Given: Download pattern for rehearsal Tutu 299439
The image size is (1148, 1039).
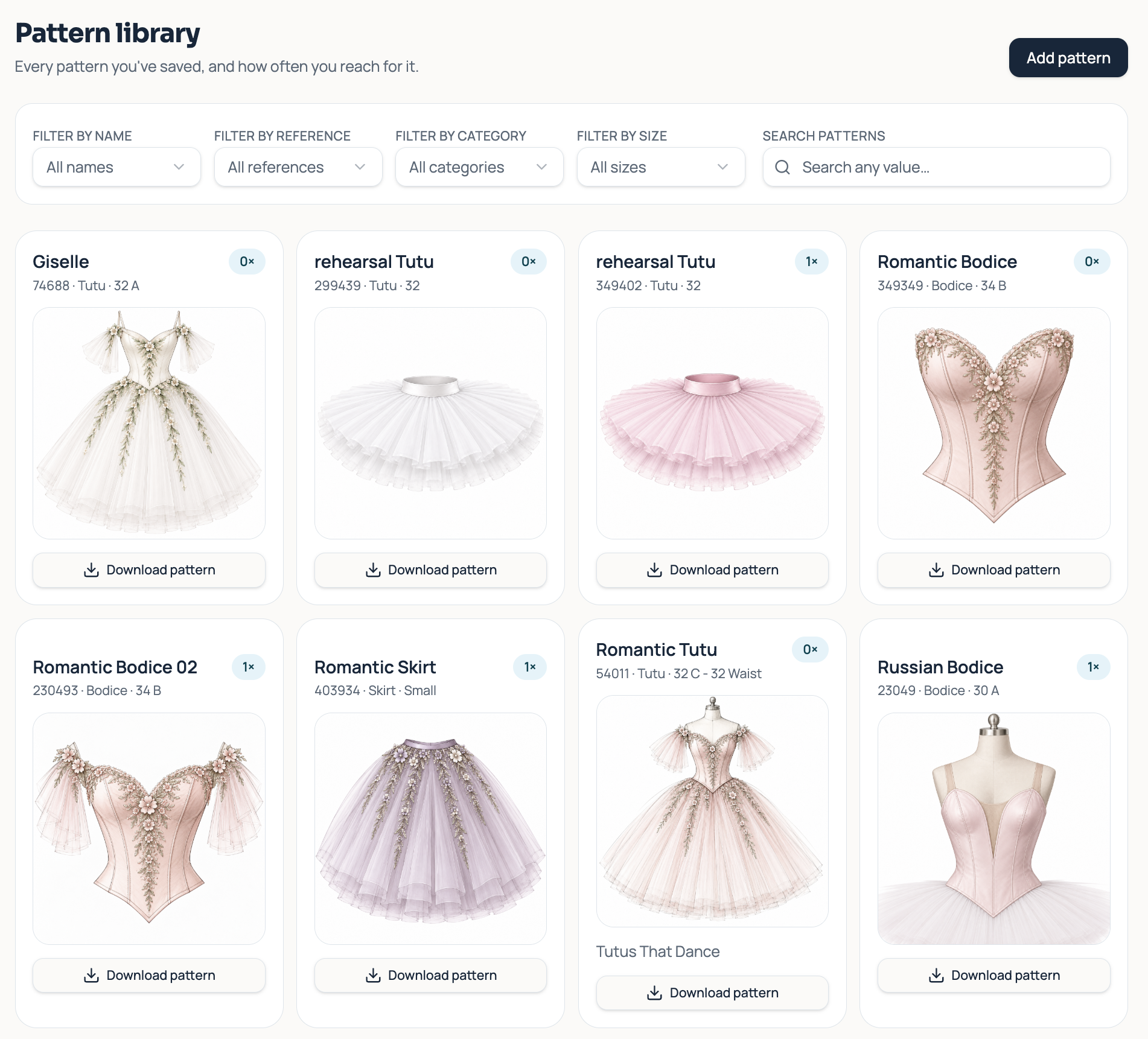Looking at the screenshot, I should 430,570.
